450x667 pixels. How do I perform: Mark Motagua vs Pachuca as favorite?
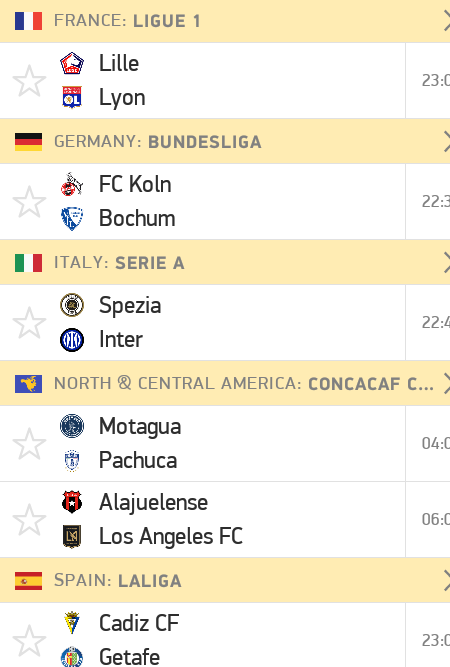click(x=29, y=444)
